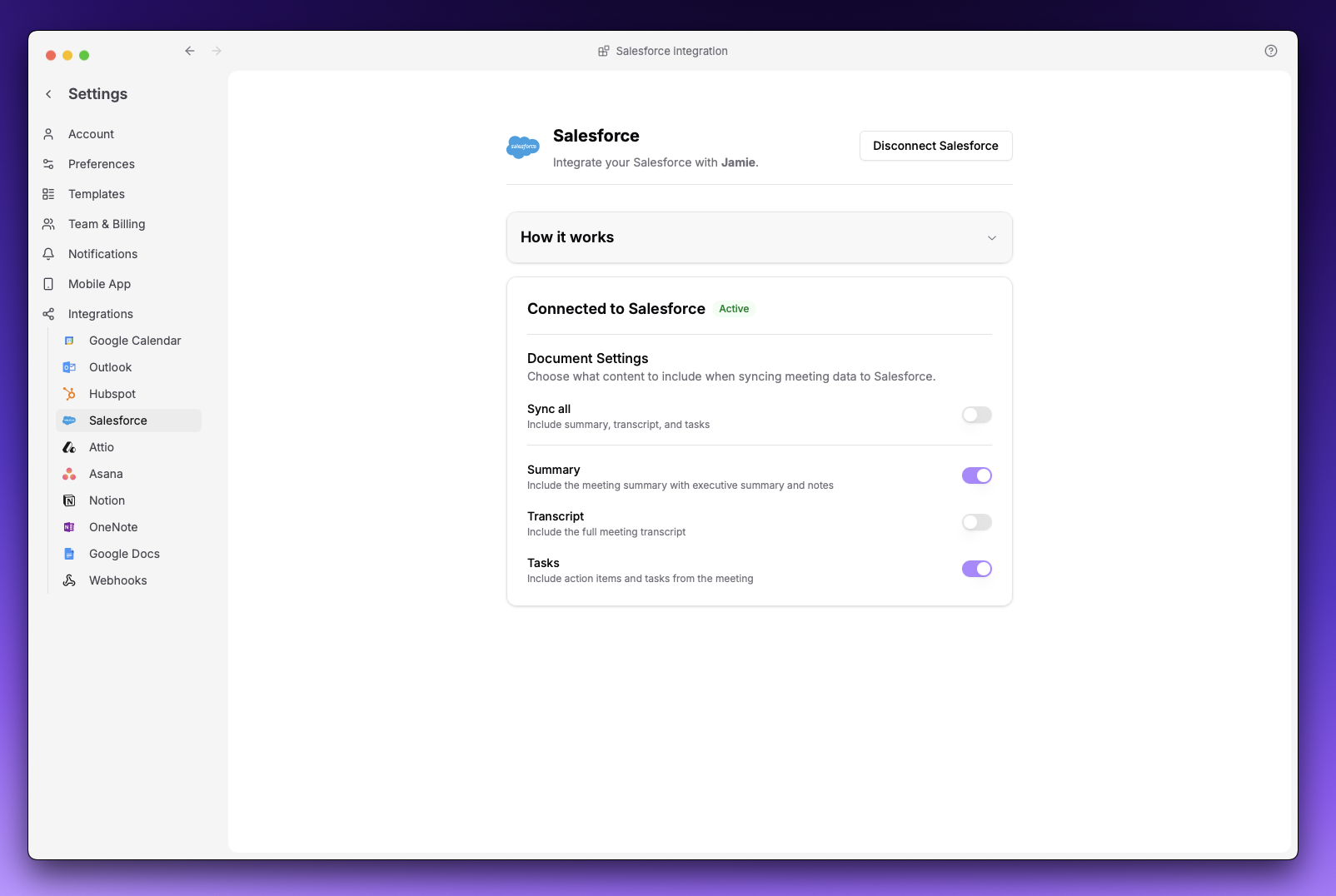
Task: Collapse the Integrations section in the sidebar
Action: [100, 314]
